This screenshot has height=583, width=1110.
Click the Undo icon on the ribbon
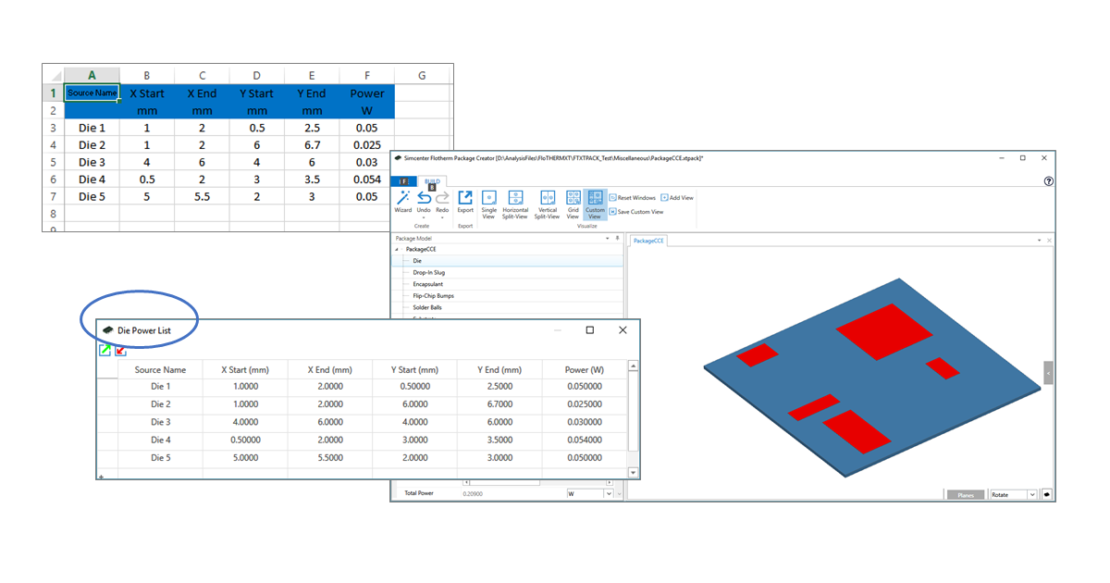(422, 198)
